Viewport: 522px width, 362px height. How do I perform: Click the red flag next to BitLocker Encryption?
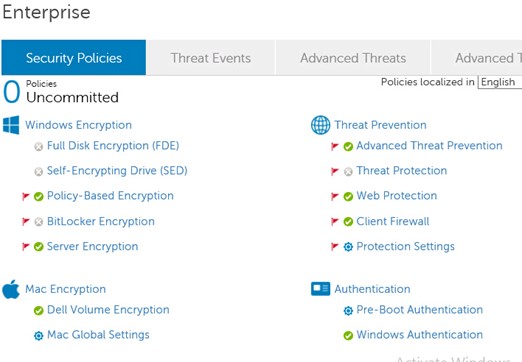26,221
